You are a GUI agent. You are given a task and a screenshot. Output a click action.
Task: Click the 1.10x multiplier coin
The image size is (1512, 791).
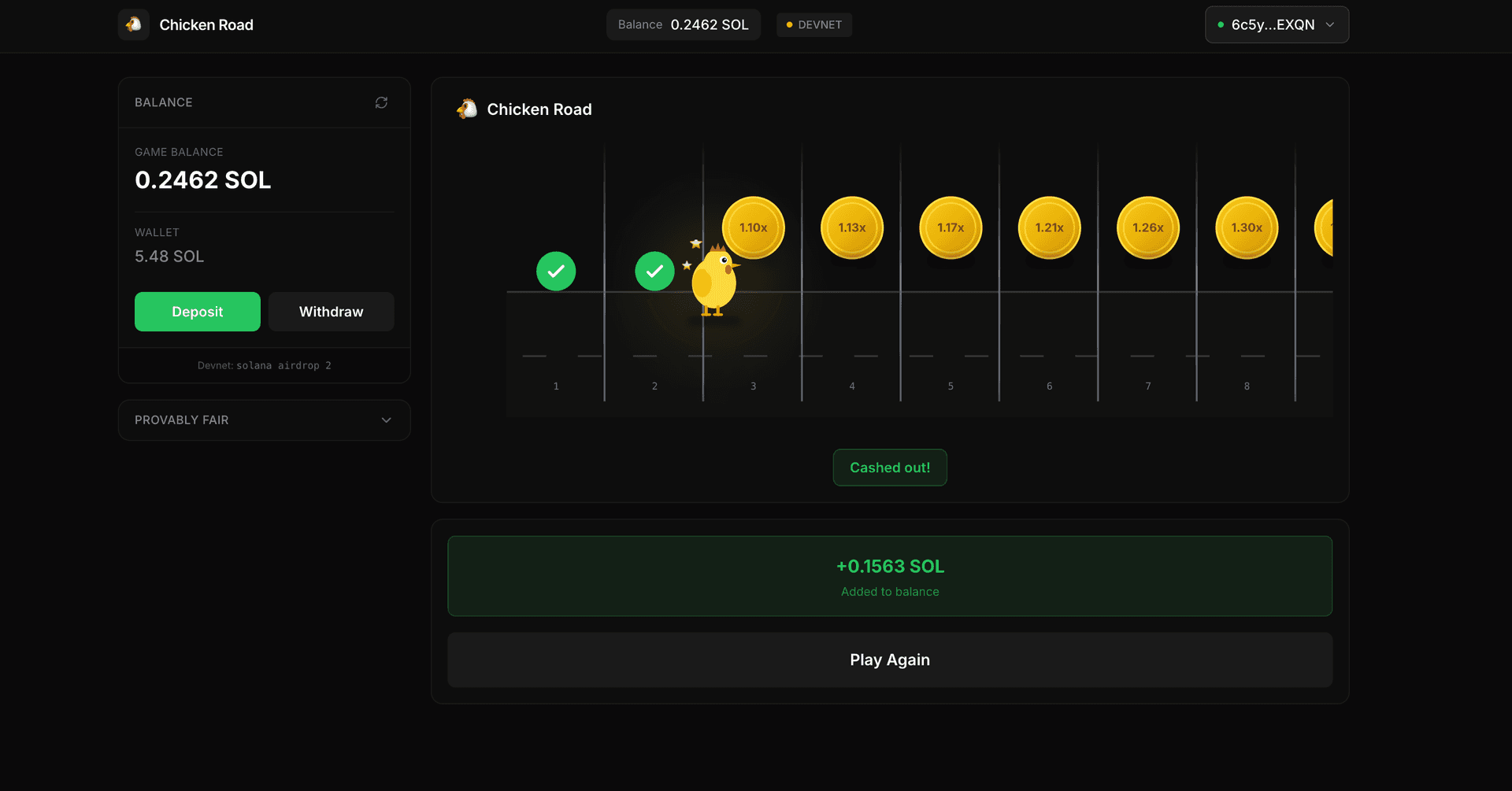pyautogui.click(x=754, y=227)
